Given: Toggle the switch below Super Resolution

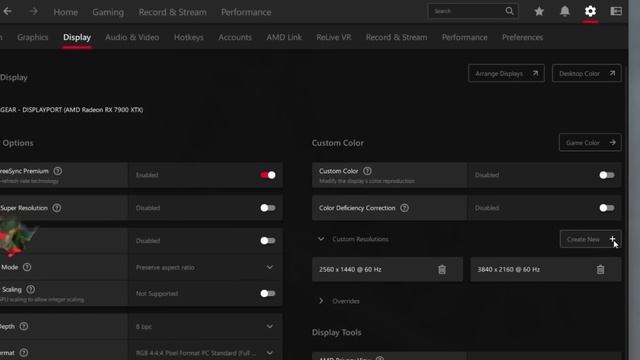Looking at the screenshot, I should point(268,240).
